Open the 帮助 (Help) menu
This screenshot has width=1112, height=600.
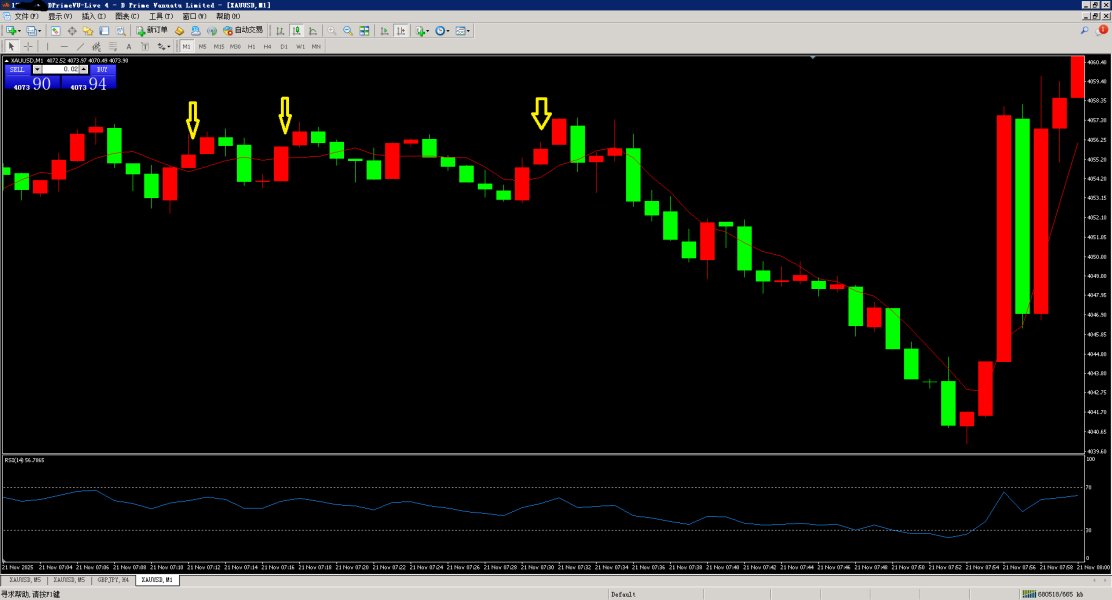pyautogui.click(x=228, y=16)
